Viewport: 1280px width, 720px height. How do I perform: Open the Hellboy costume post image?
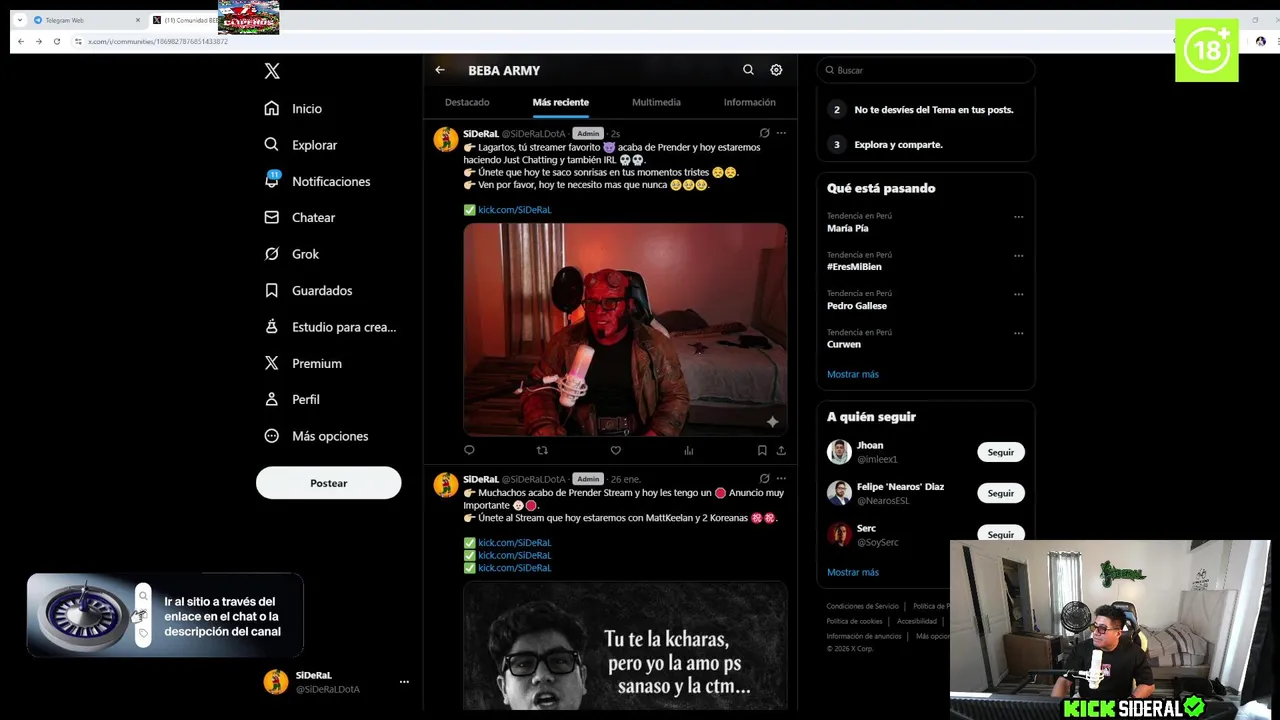point(625,329)
